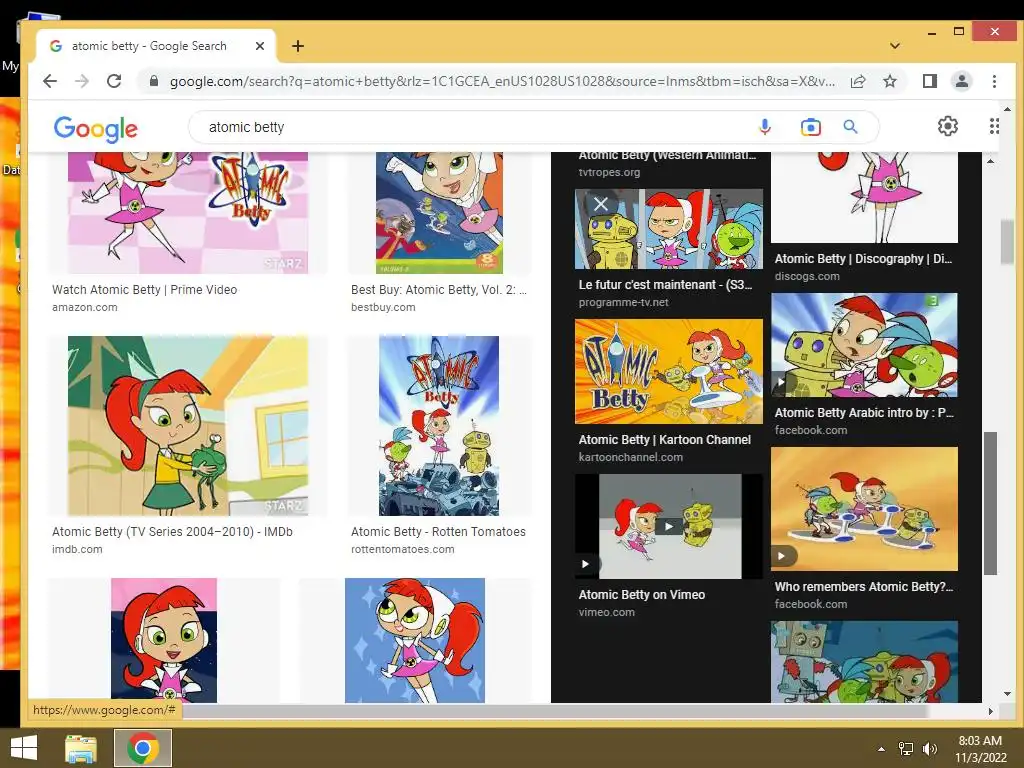Click the Chrome forward arrow
This screenshot has height=768, width=1024.
82,81
